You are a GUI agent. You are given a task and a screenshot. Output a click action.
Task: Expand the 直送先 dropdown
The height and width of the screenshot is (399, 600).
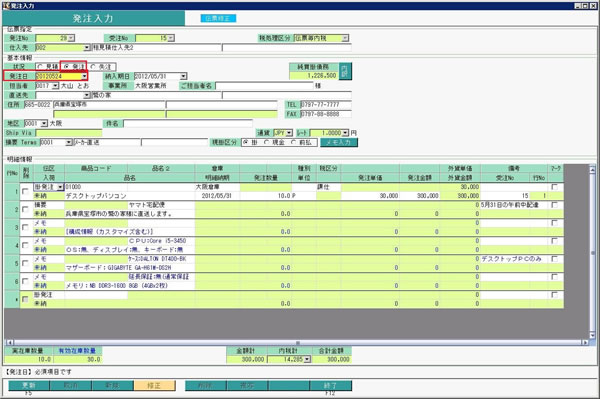[87, 95]
